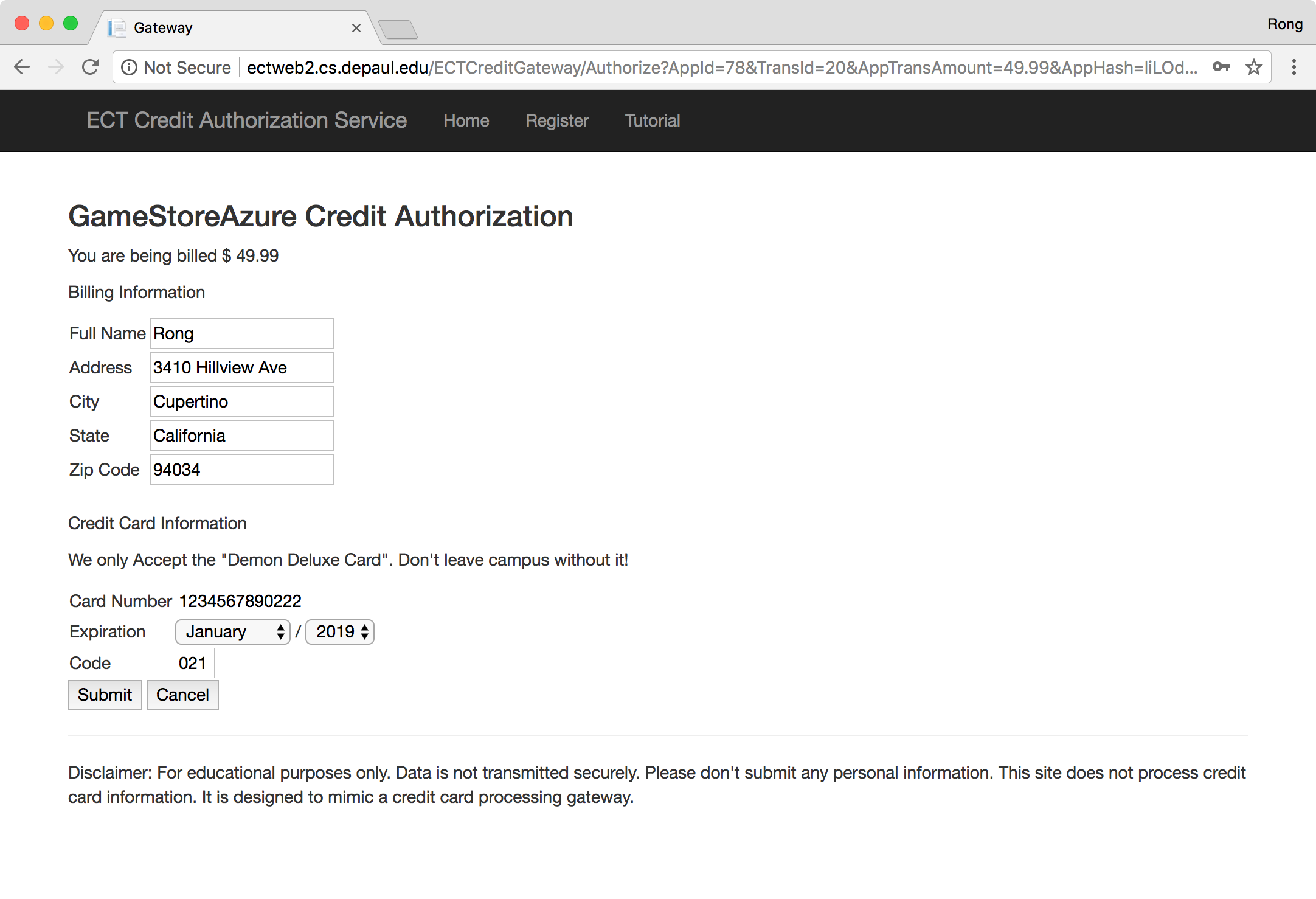Viewport: 1316px width, 899px height.
Task: Open a new tab button
Action: coord(398,29)
